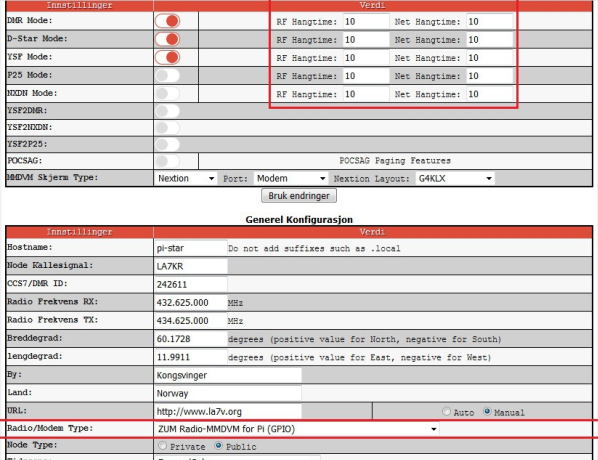Edit YSF Mode RF Hangtime field
598x460 pixels.
click(366, 58)
